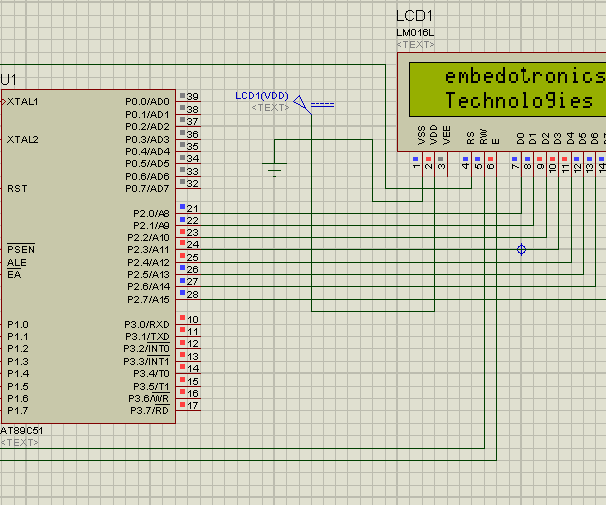This screenshot has width=606, height=505.
Task: Select the RS pin label on LCD1
Action: [x=470, y=138]
